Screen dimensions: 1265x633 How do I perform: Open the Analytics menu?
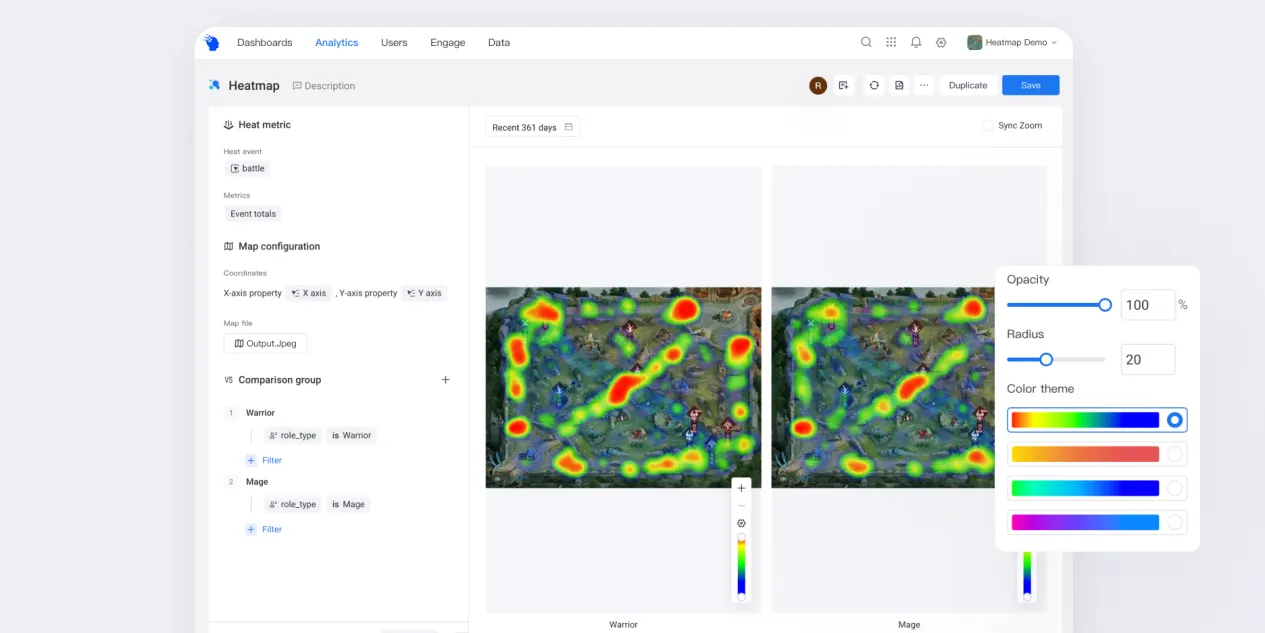click(x=336, y=43)
